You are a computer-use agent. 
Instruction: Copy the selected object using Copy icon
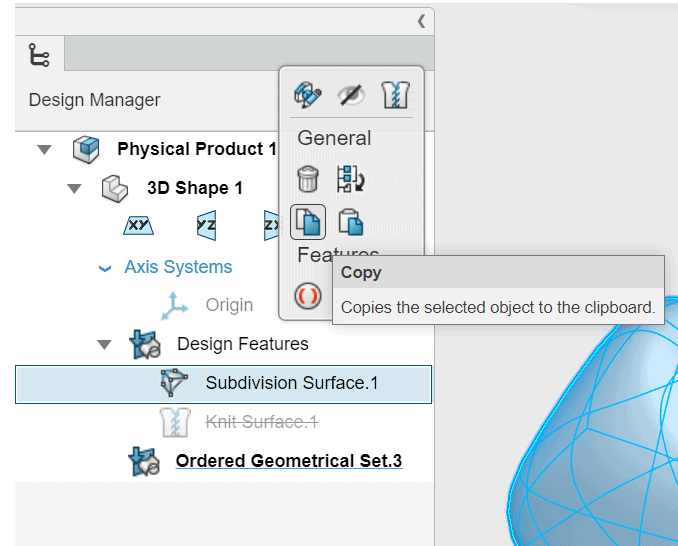308,222
